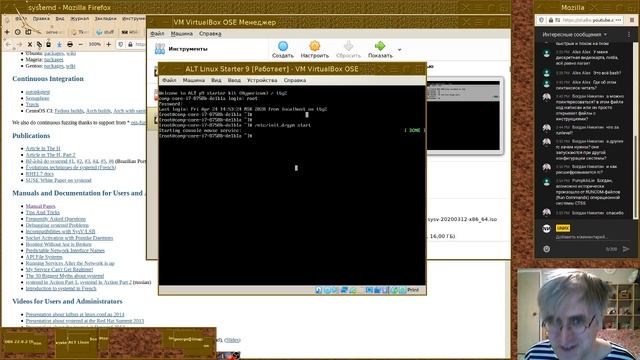Open the Правка menu in Firefox
Screen dimensions: 640x360
coord(41,18)
